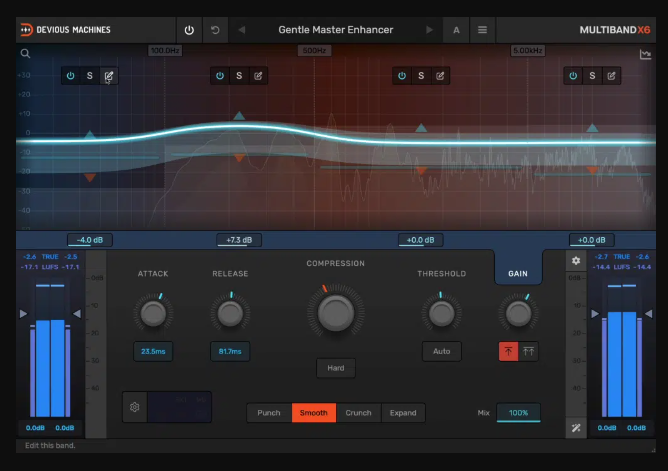Click the magnifier zoom icon
Screen dimensions: 668x471
tap(26, 53)
